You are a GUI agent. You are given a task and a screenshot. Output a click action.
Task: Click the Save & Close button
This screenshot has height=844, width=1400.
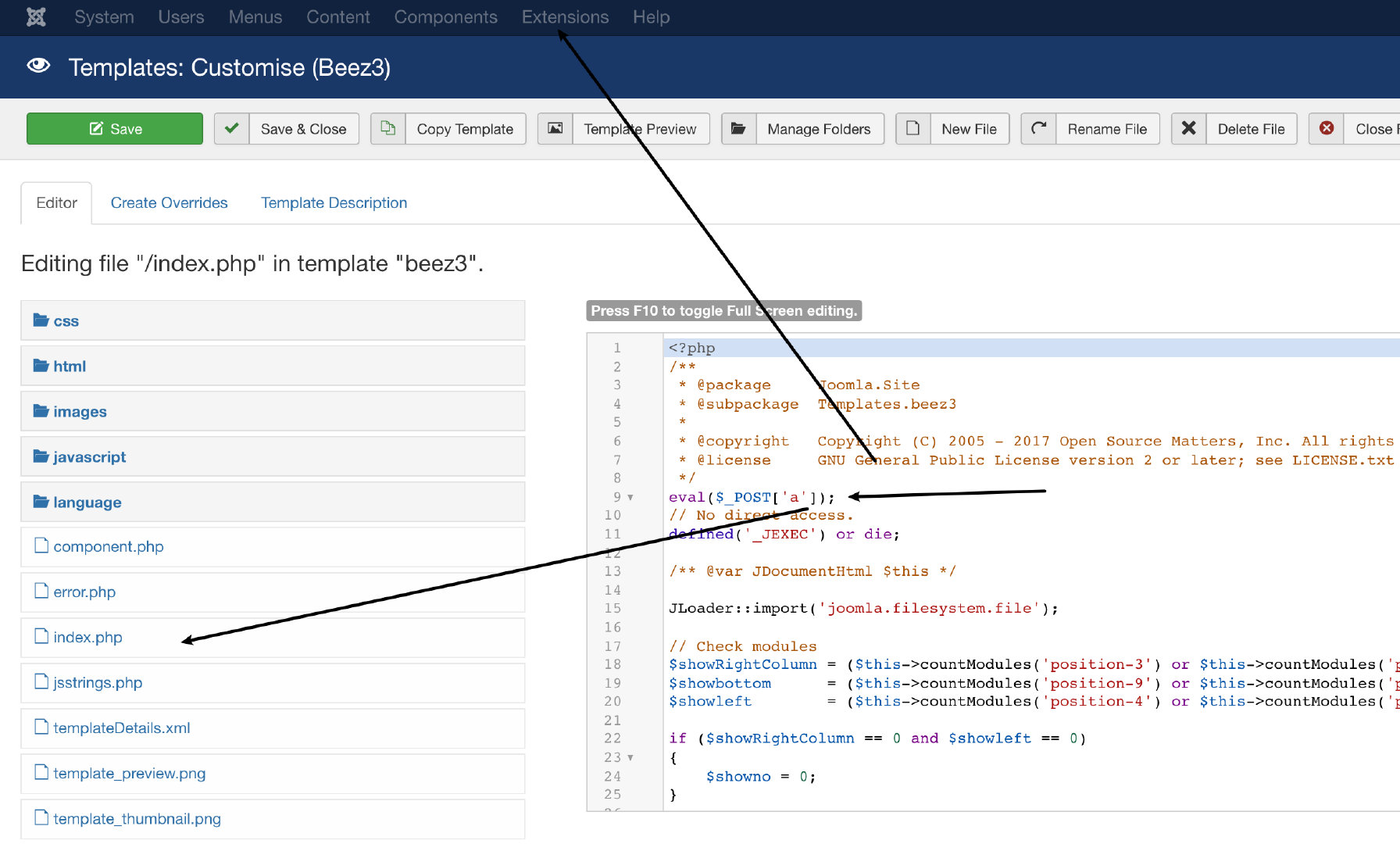(x=287, y=129)
